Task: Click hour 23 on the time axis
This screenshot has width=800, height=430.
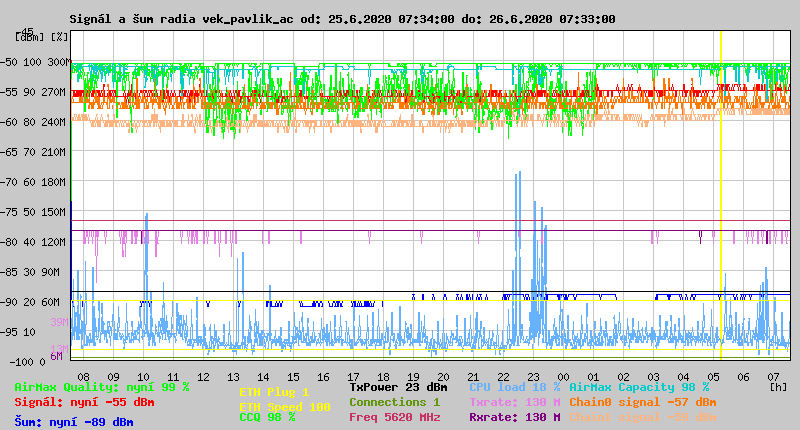Action: point(534,377)
